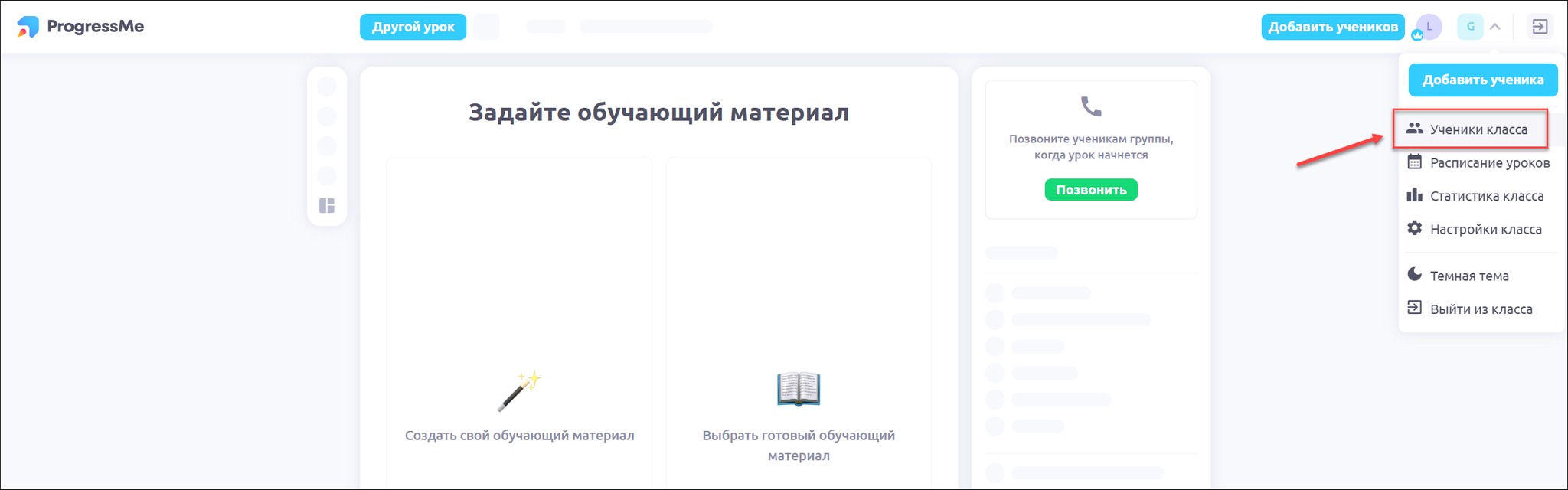Open Расписание уроков menu item
Screen dimensions: 1568x490
point(1489,163)
